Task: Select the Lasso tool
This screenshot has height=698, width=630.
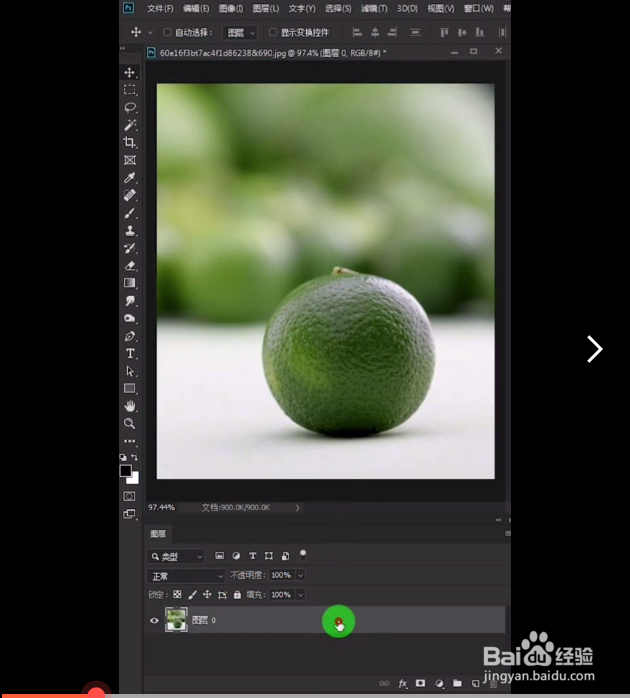Action: (130, 108)
